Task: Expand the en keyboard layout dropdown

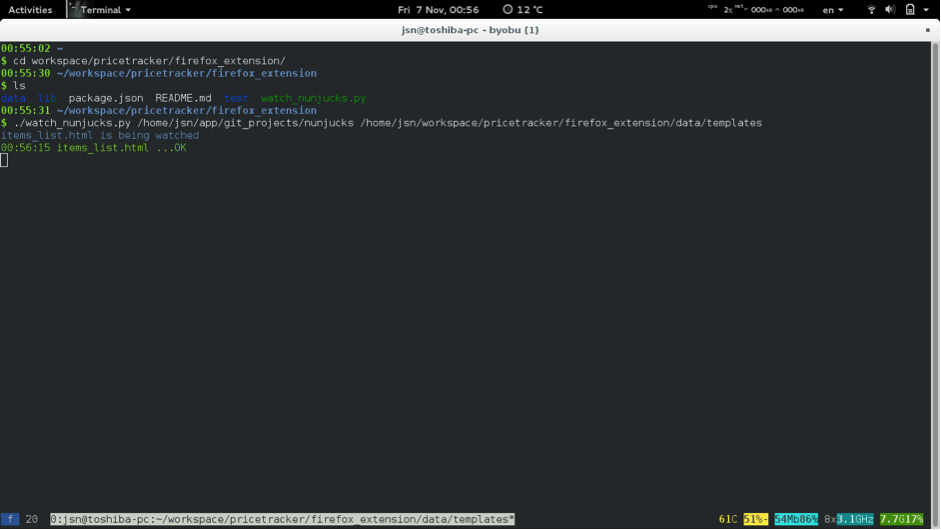Action: pos(832,10)
